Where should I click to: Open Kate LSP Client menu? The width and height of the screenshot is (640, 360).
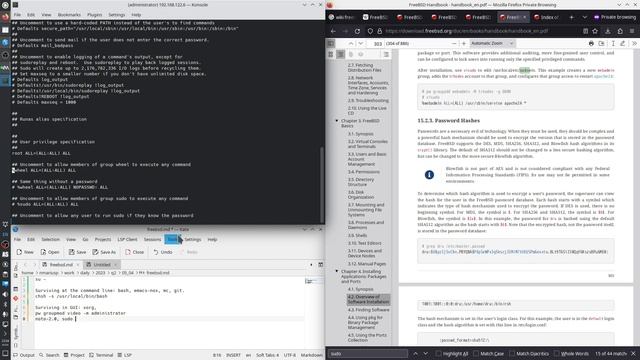pos(127,240)
